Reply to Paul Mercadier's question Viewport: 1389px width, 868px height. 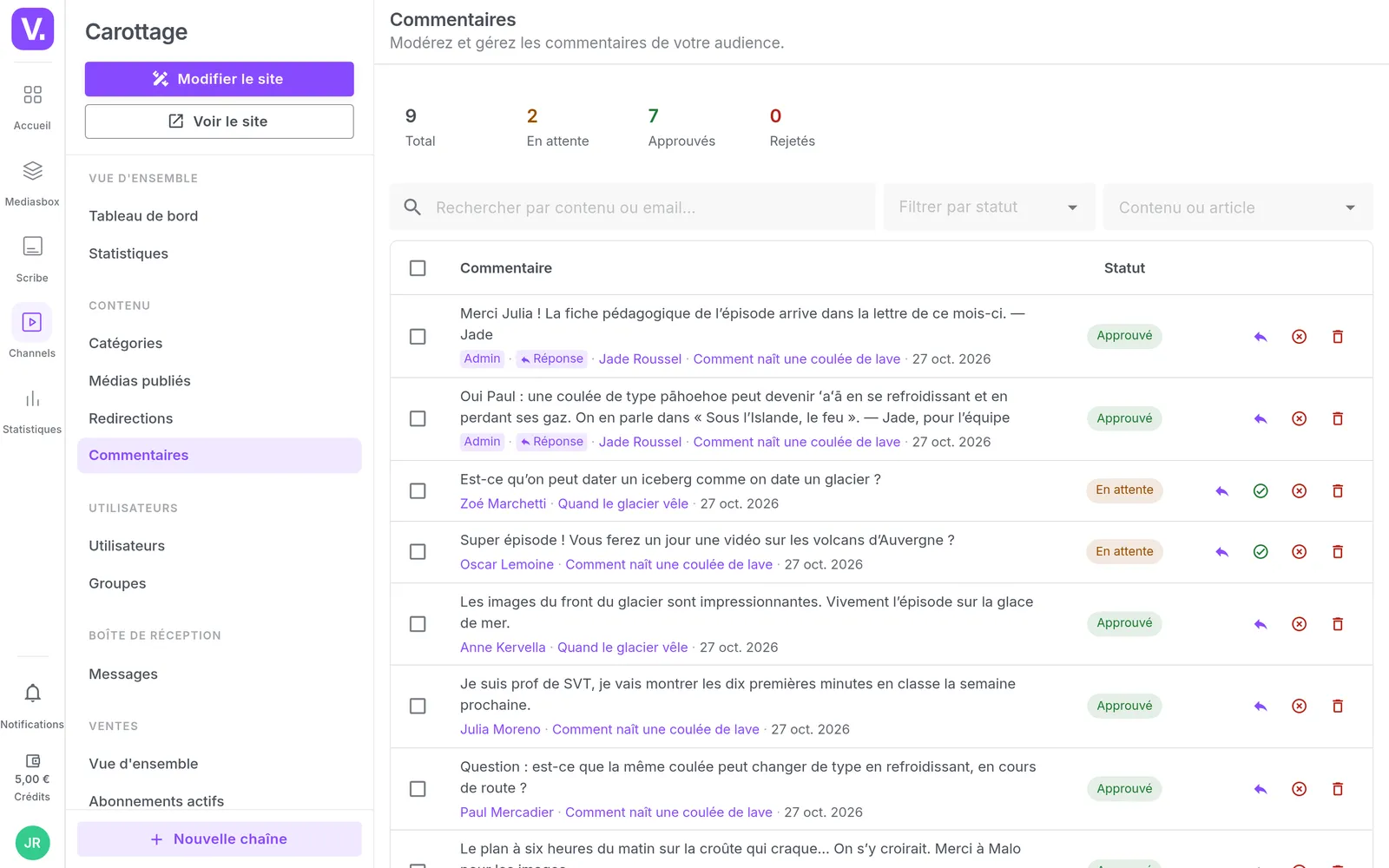click(1261, 789)
